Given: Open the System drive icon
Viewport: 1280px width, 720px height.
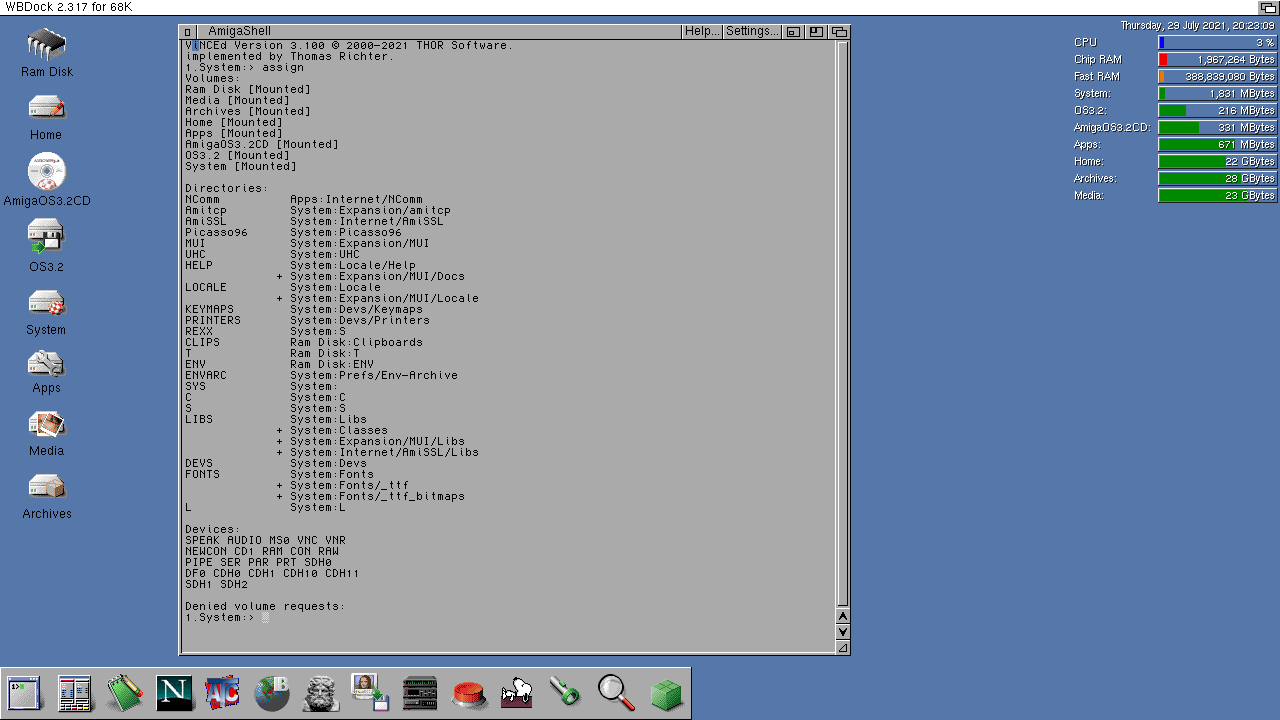Looking at the screenshot, I should [46, 302].
